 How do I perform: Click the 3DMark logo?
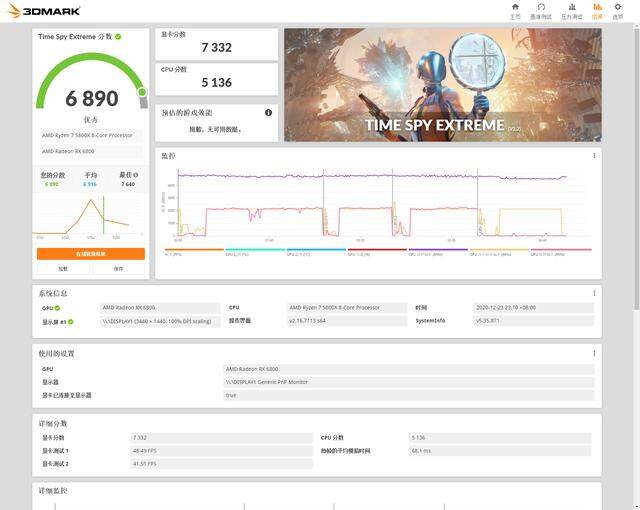[x=44, y=11]
